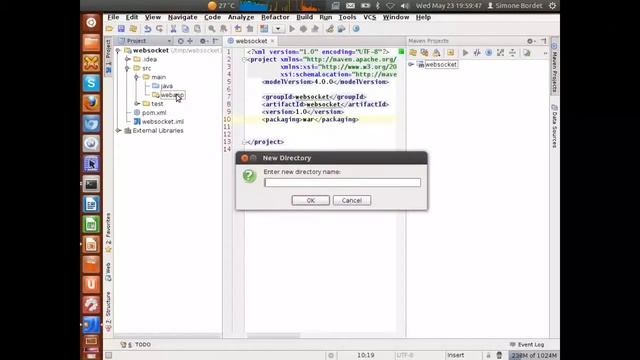Viewport: 640px width, 360px height.
Task: Toggle read-only lock icon in status bar
Action: [x=488, y=355]
